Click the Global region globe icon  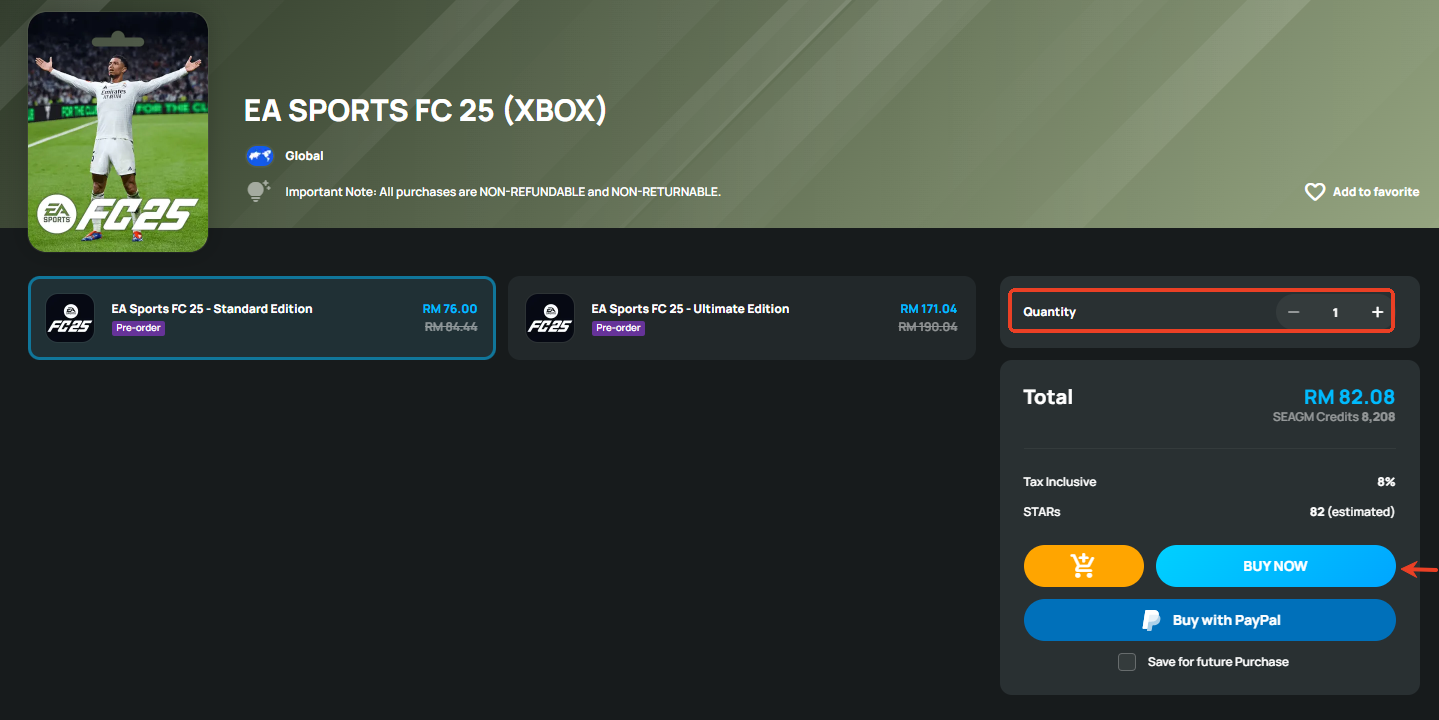coord(260,156)
